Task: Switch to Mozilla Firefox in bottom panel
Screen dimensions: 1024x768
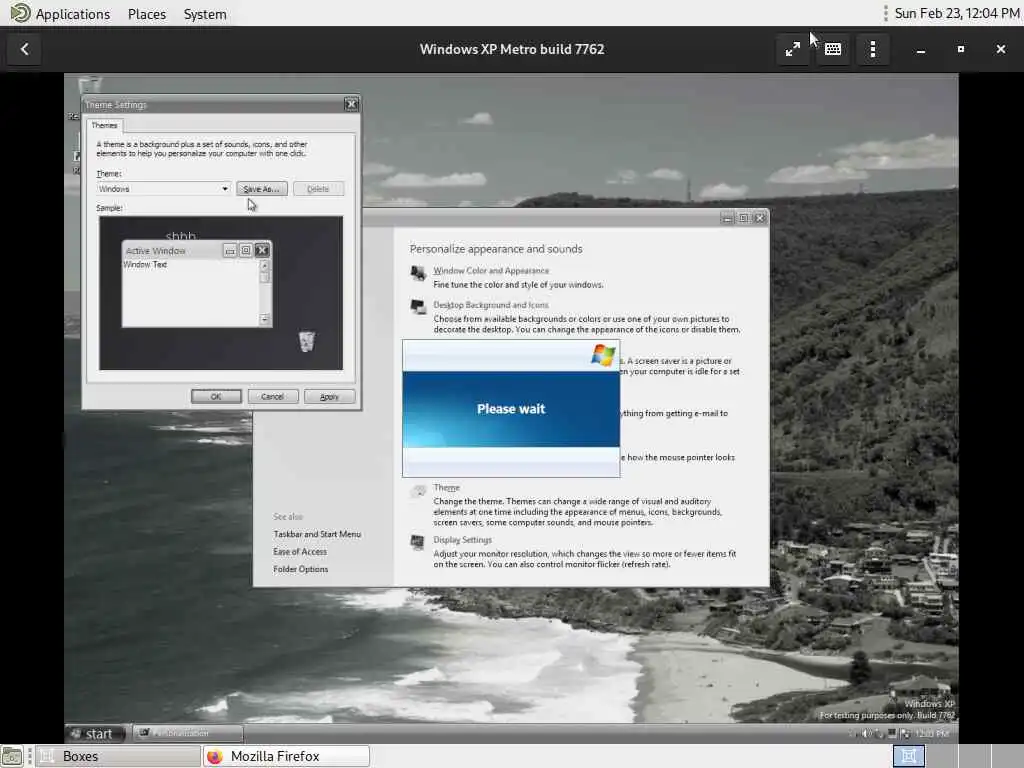Action: click(286, 756)
